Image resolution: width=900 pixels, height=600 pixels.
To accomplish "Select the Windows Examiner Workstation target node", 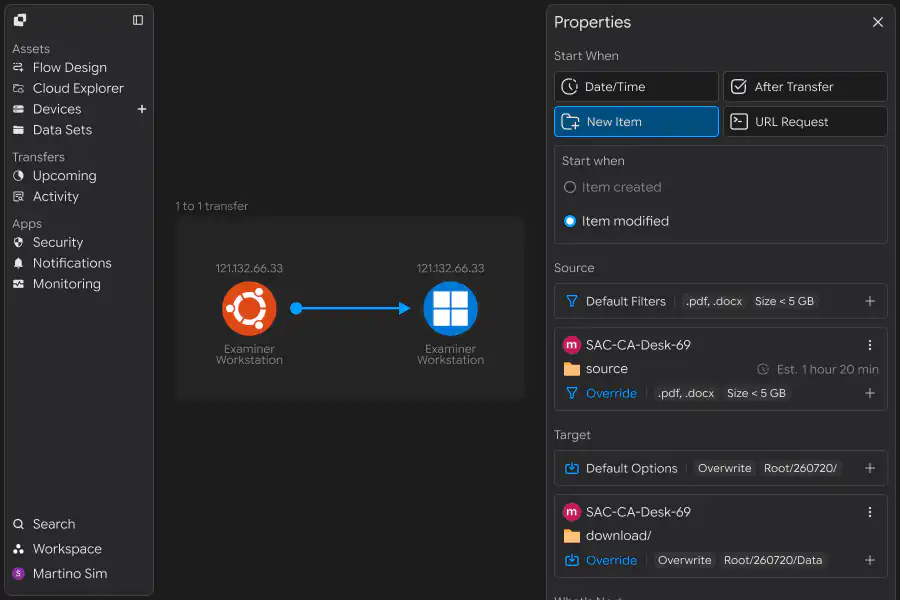I will point(451,308).
